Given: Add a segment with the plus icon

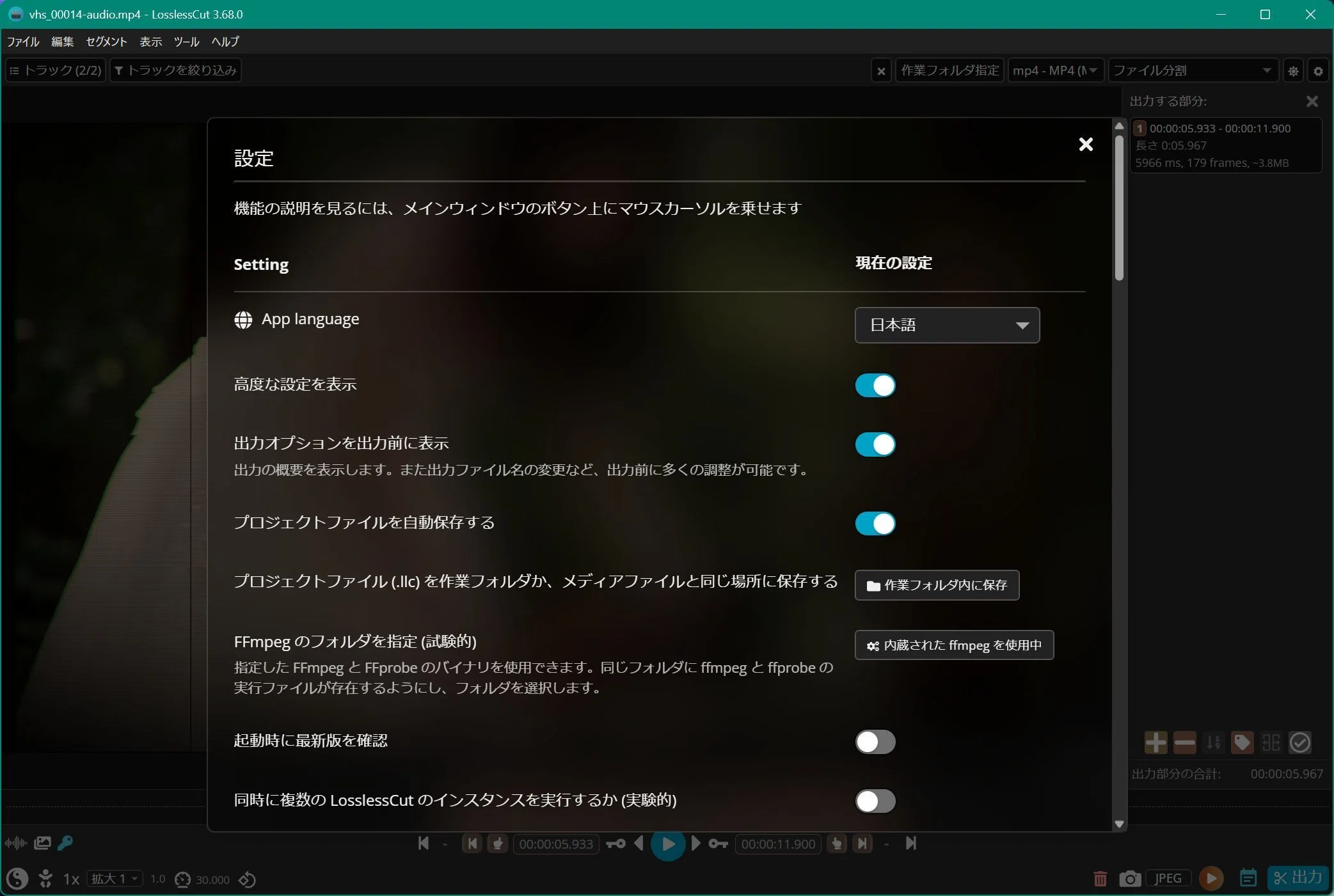Looking at the screenshot, I should [1155, 743].
